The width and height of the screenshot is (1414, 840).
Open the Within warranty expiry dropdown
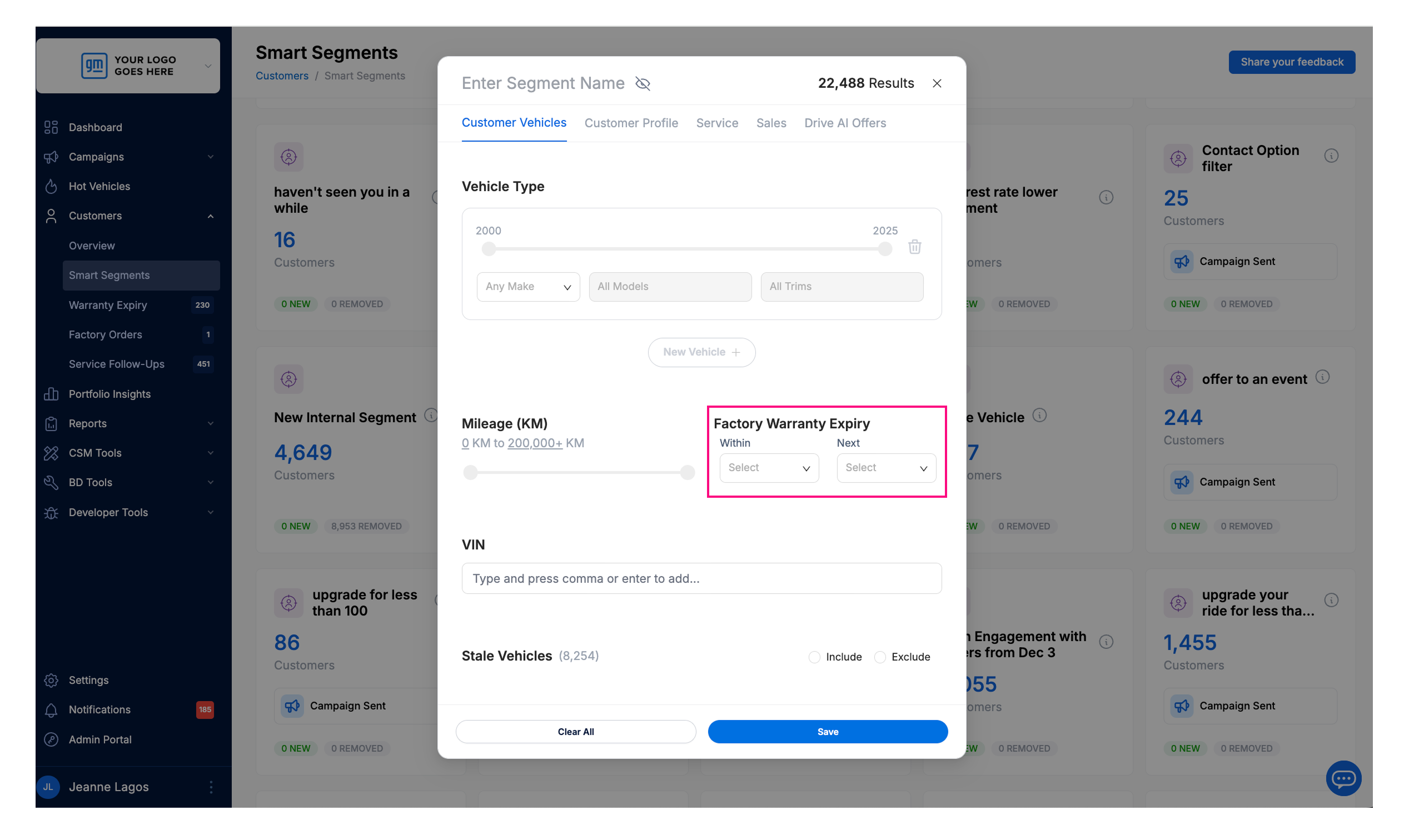769,468
